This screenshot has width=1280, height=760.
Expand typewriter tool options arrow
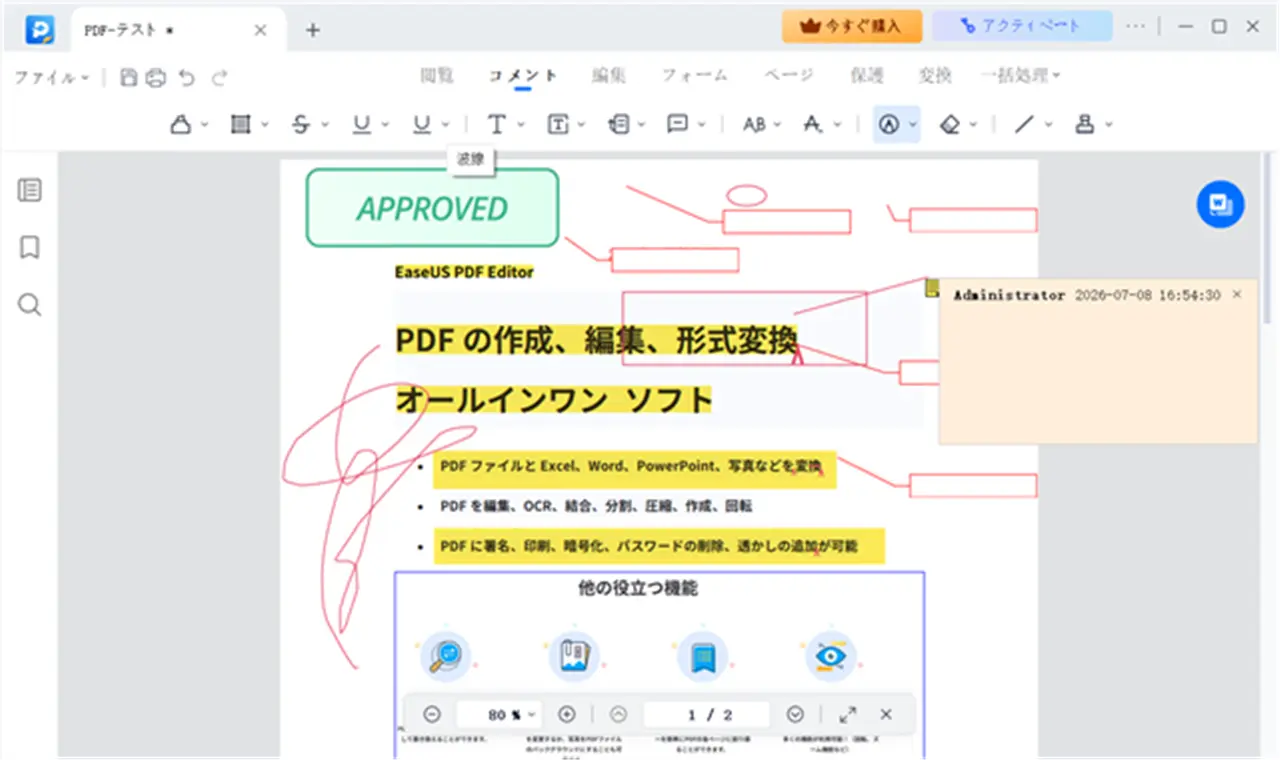click(x=520, y=125)
